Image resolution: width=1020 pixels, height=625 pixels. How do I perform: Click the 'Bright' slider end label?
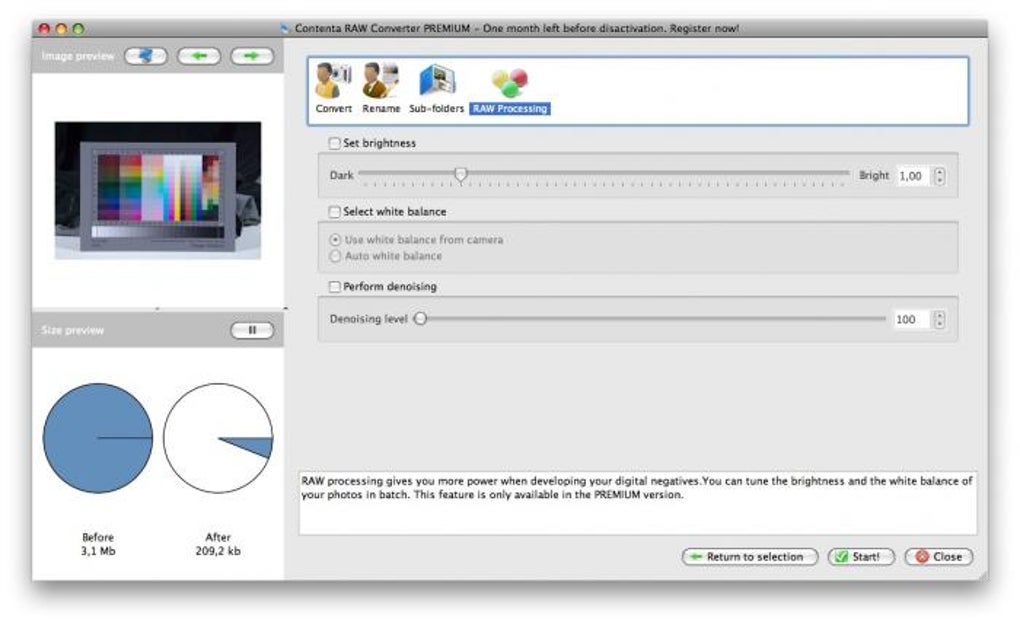click(x=874, y=176)
